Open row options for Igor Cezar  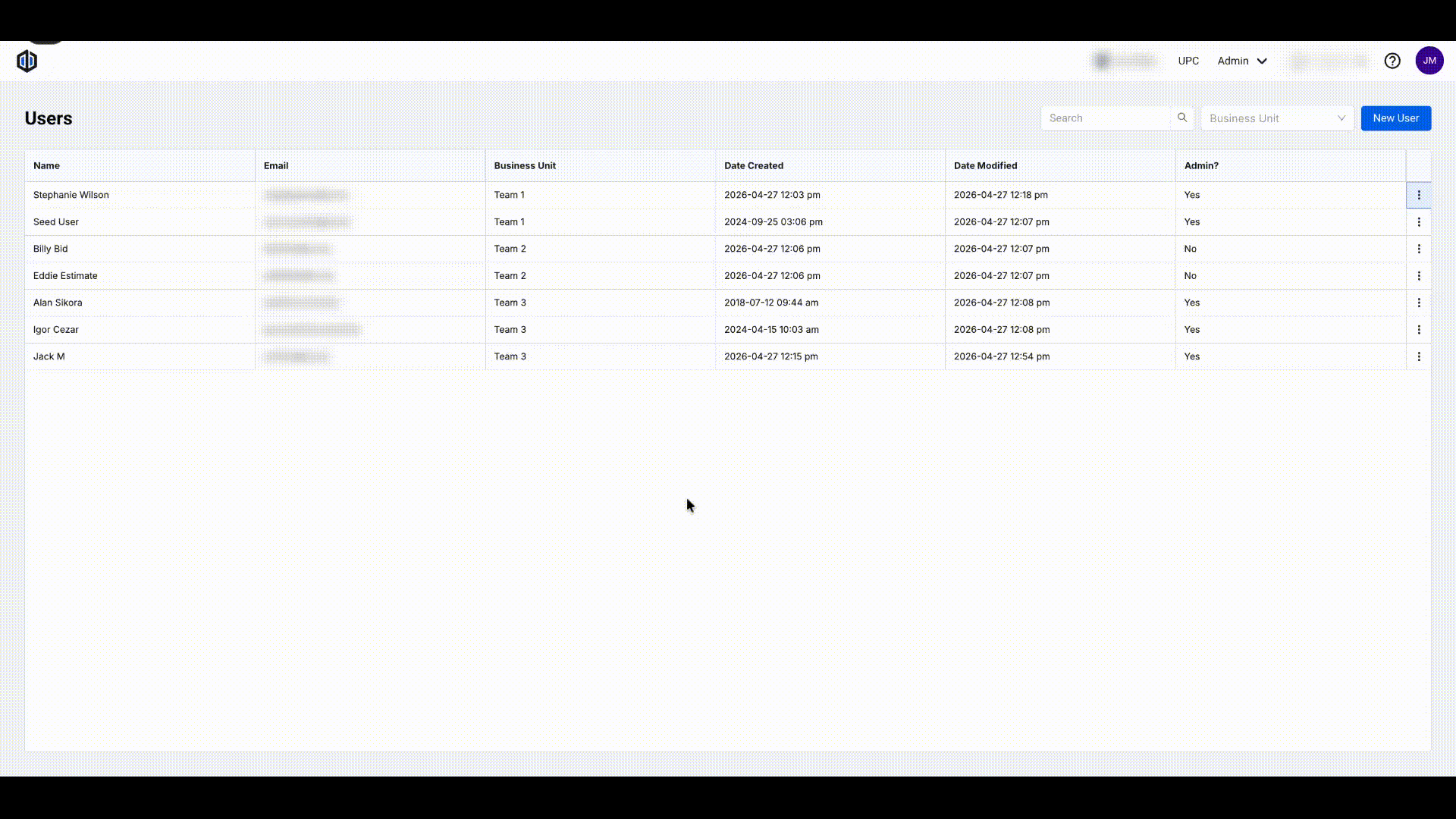pyautogui.click(x=1419, y=330)
